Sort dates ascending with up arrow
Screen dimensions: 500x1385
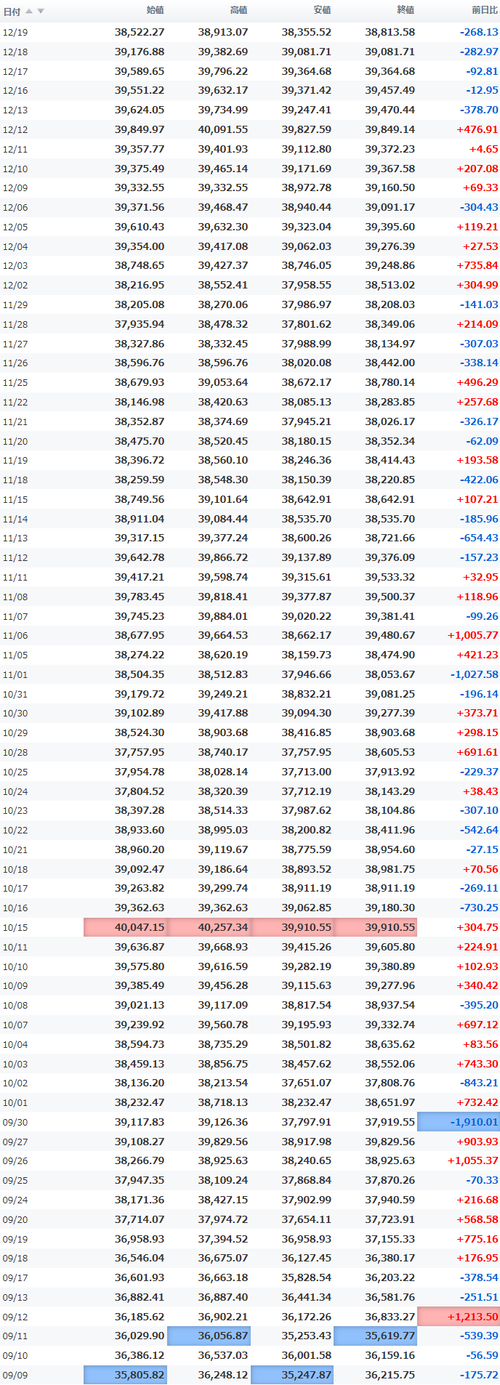click(x=29, y=11)
